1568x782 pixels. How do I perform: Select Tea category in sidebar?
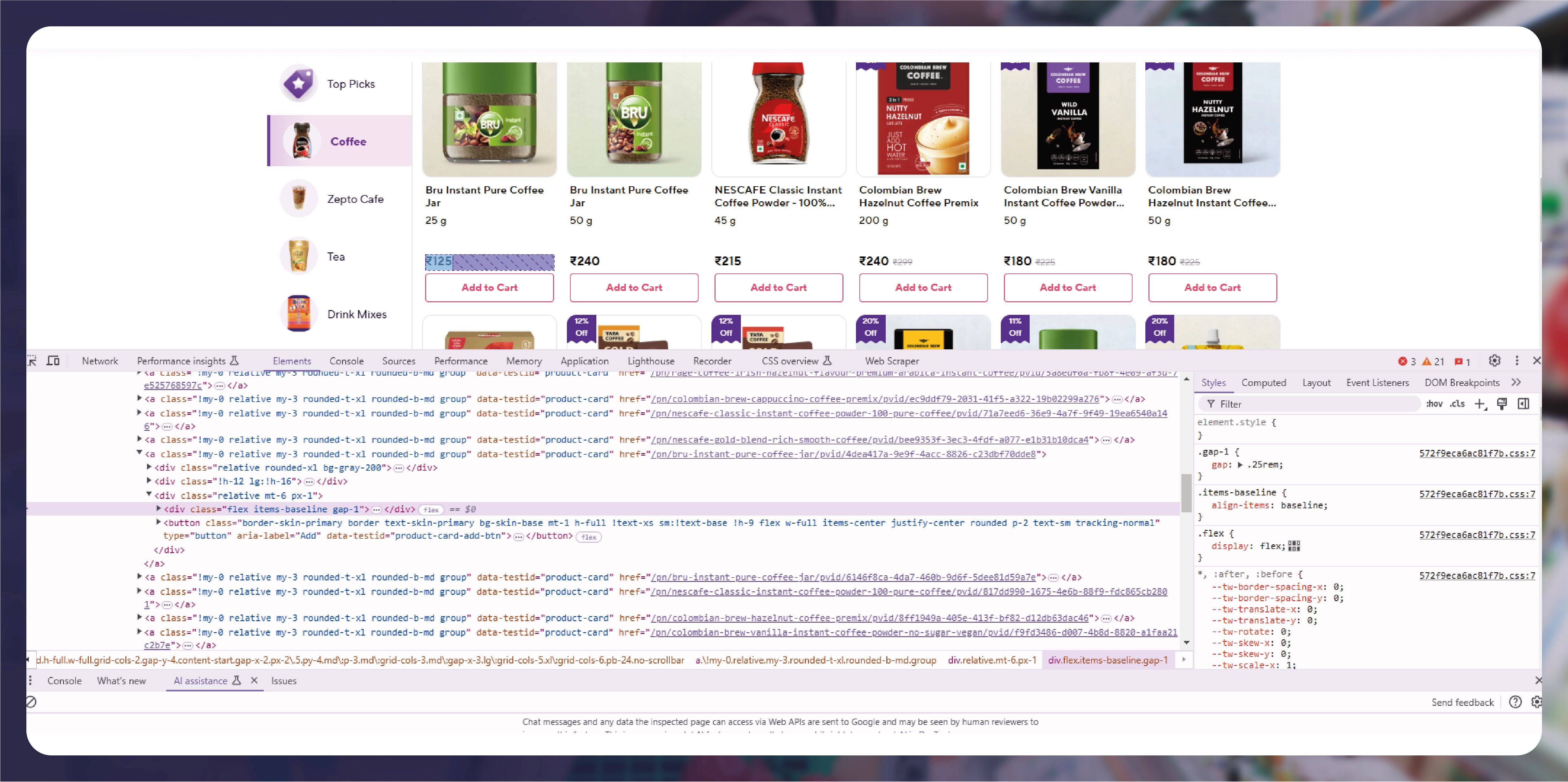(x=340, y=257)
